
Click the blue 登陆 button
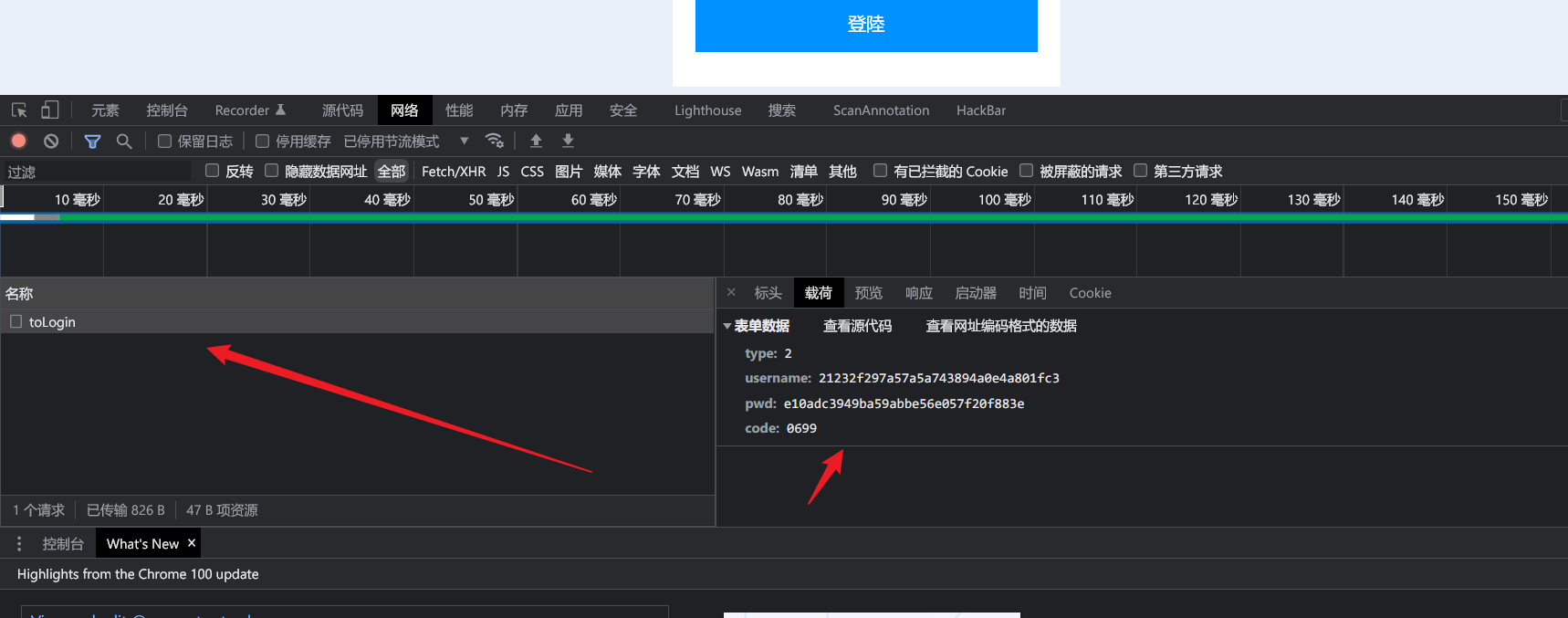pyautogui.click(x=866, y=25)
